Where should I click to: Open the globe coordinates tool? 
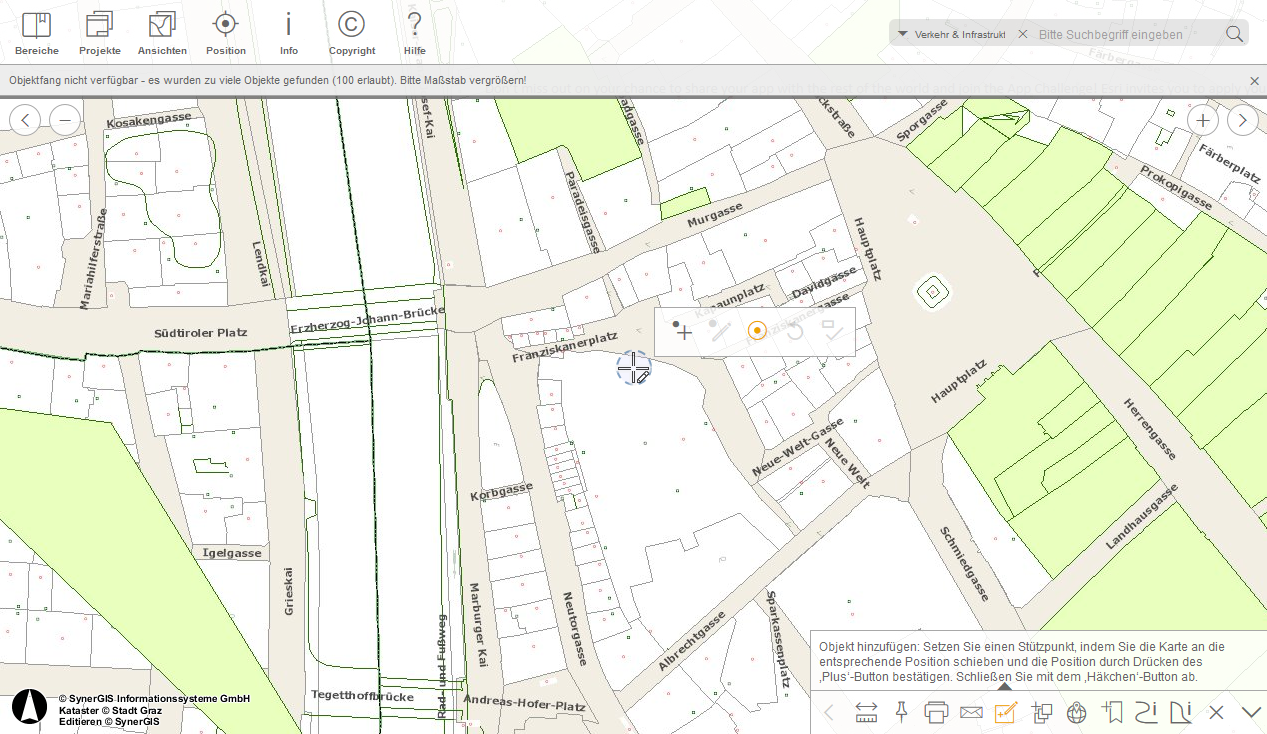point(1076,712)
